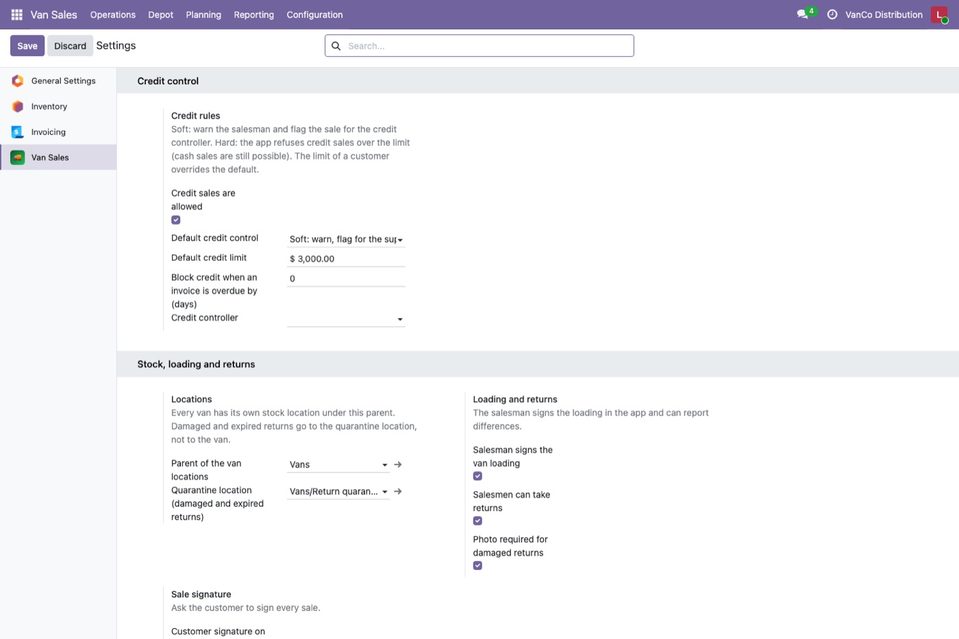This screenshot has height=639, width=959.
Task: Click the Sale signature heading
Action: pyautogui.click(x=201, y=594)
